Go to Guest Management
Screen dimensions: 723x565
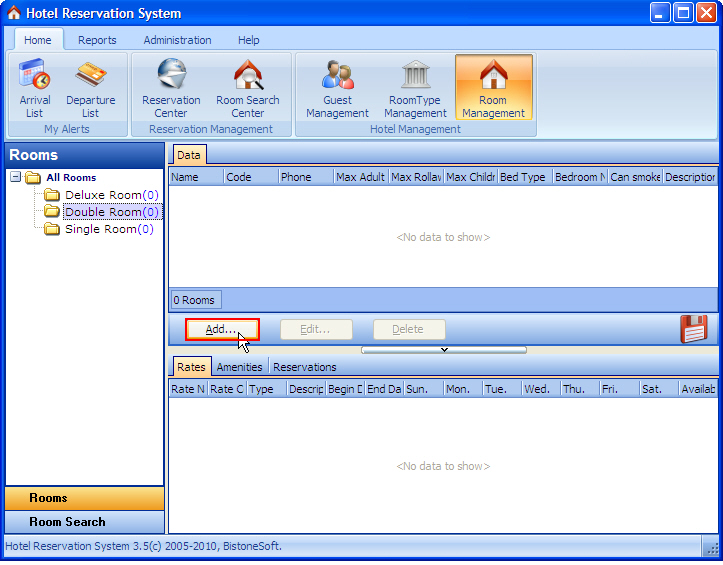click(337, 88)
